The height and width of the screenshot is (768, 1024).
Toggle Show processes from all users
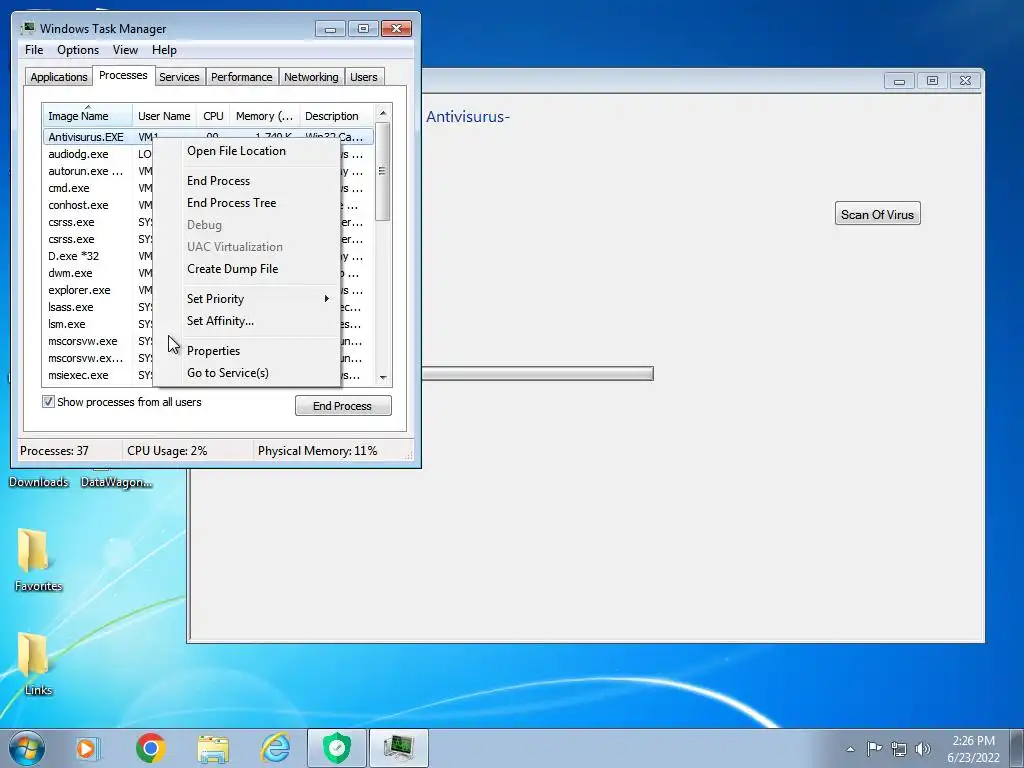[x=48, y=402]
